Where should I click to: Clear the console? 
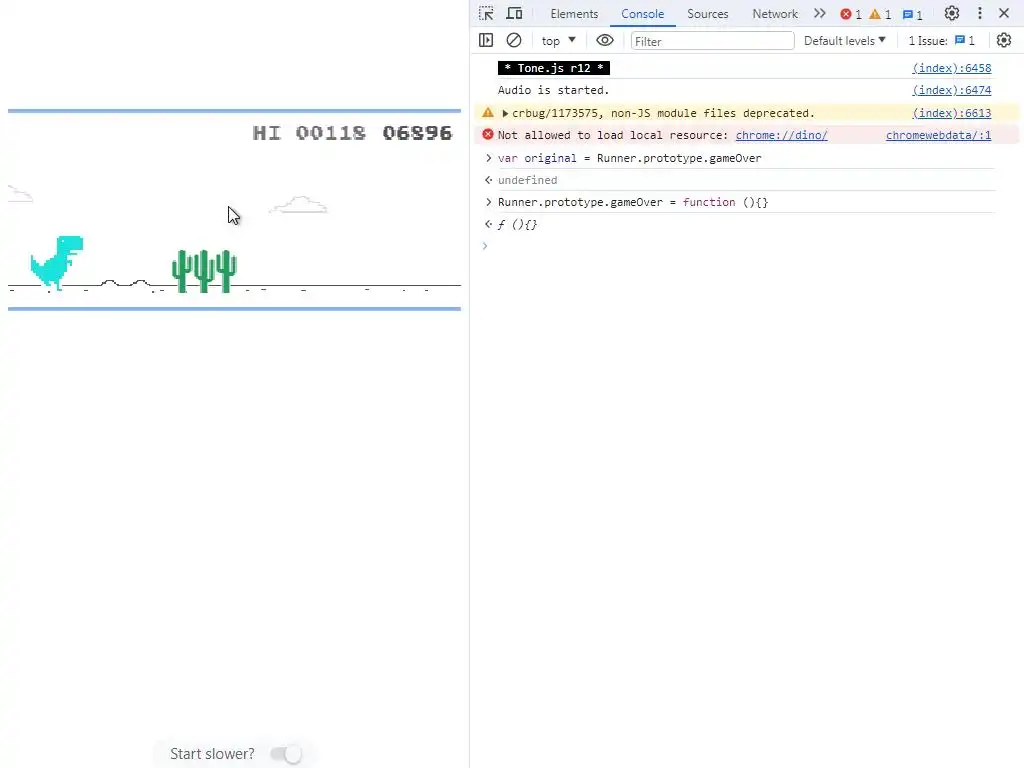pyautogui.click(x=514, y=40)
